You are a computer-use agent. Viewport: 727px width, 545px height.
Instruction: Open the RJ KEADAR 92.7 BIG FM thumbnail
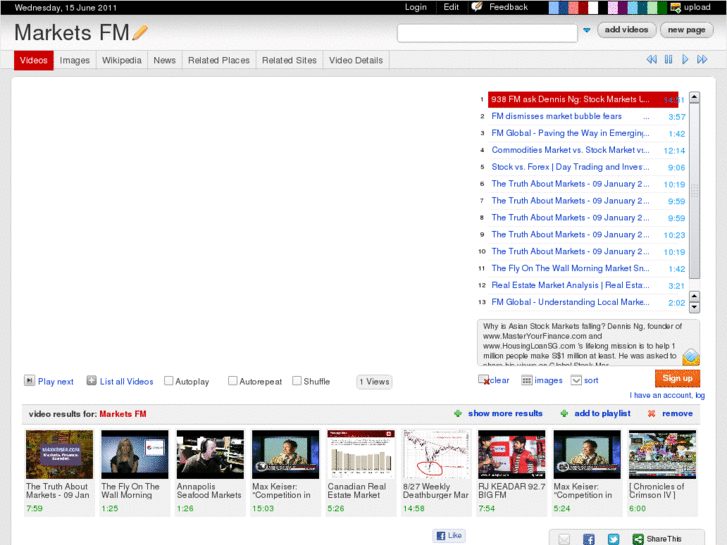tap(512, 454)
